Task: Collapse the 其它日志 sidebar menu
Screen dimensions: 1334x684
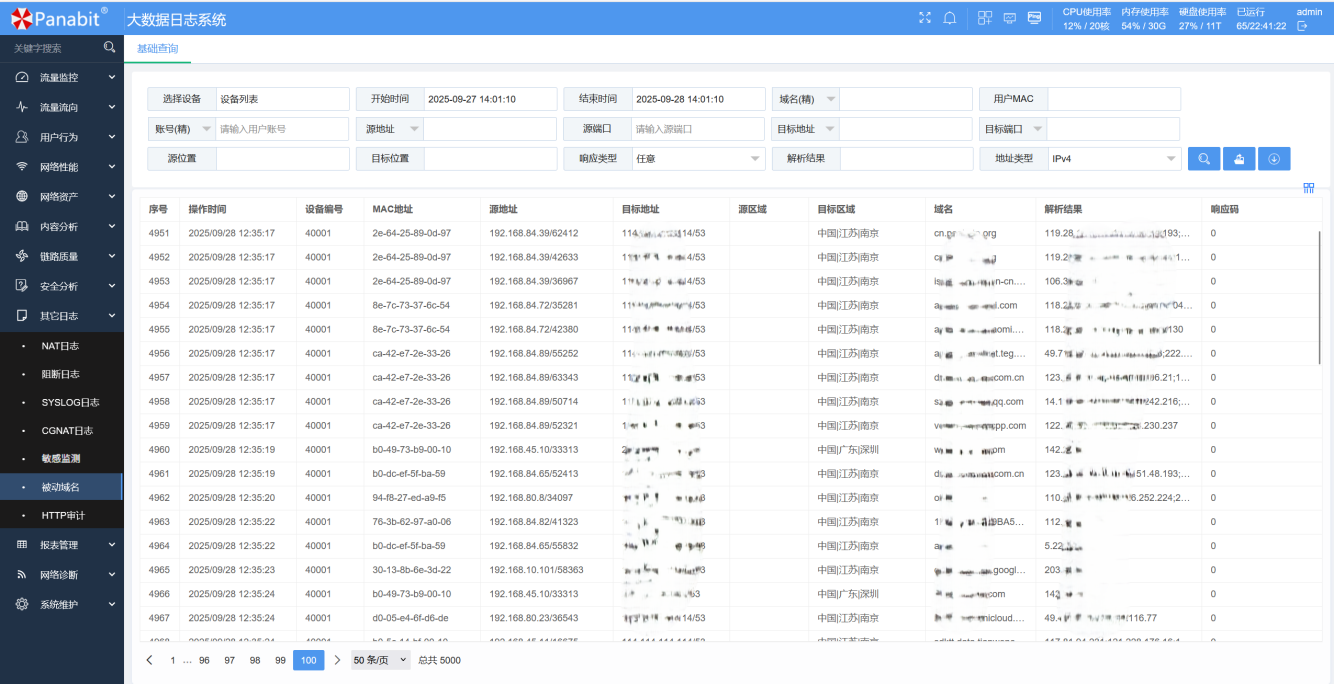Action: pyautogui.click(x=61, y=316)
